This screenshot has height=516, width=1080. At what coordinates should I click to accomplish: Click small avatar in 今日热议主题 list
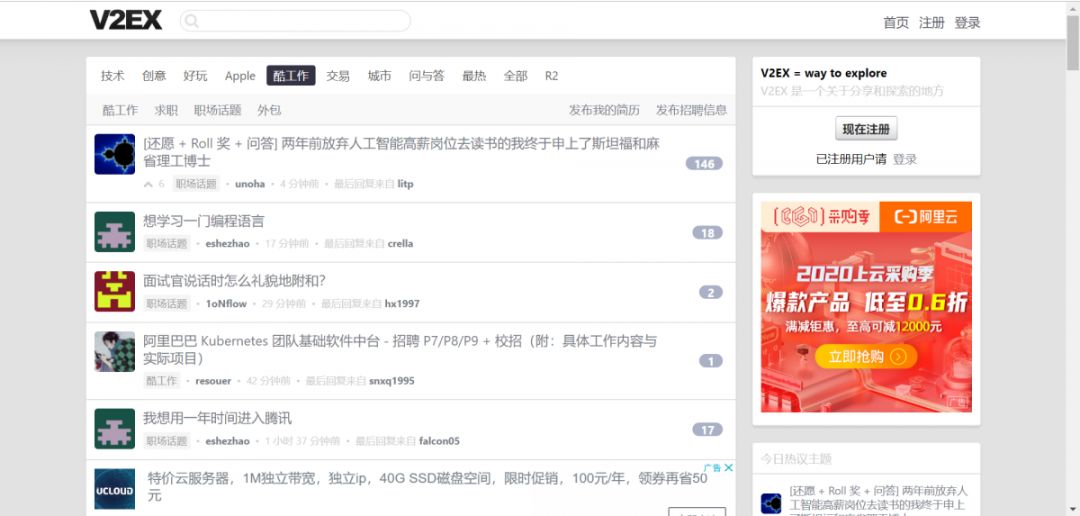[x=771, y=504]
